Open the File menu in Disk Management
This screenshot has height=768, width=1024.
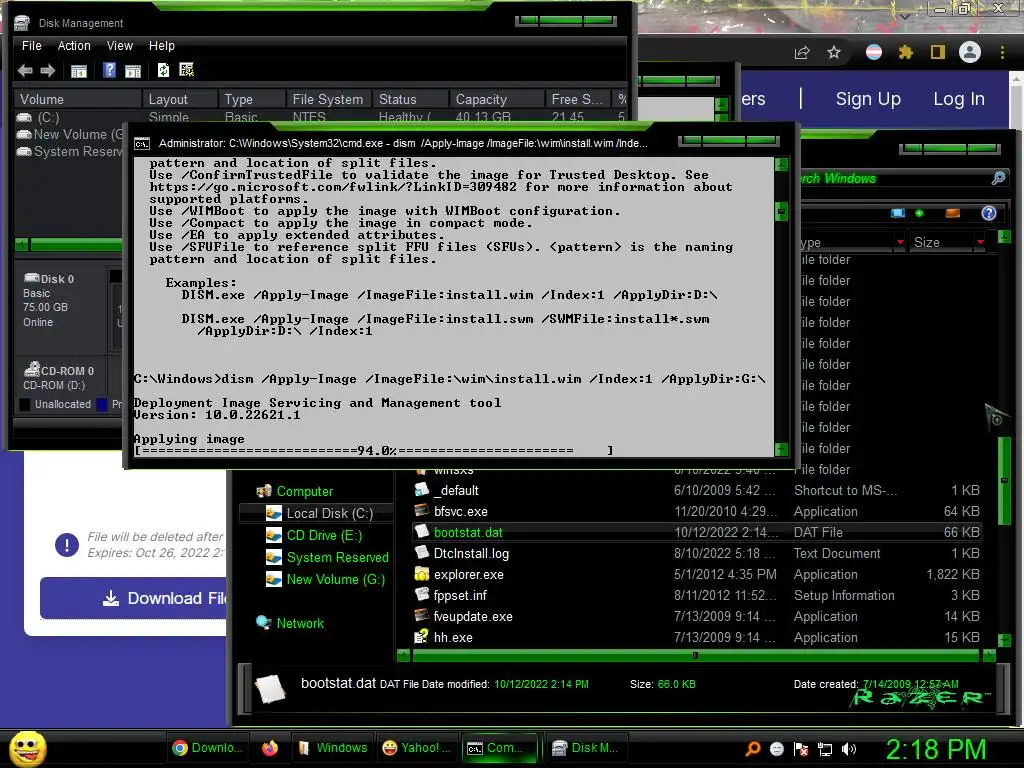click(31, 46)
